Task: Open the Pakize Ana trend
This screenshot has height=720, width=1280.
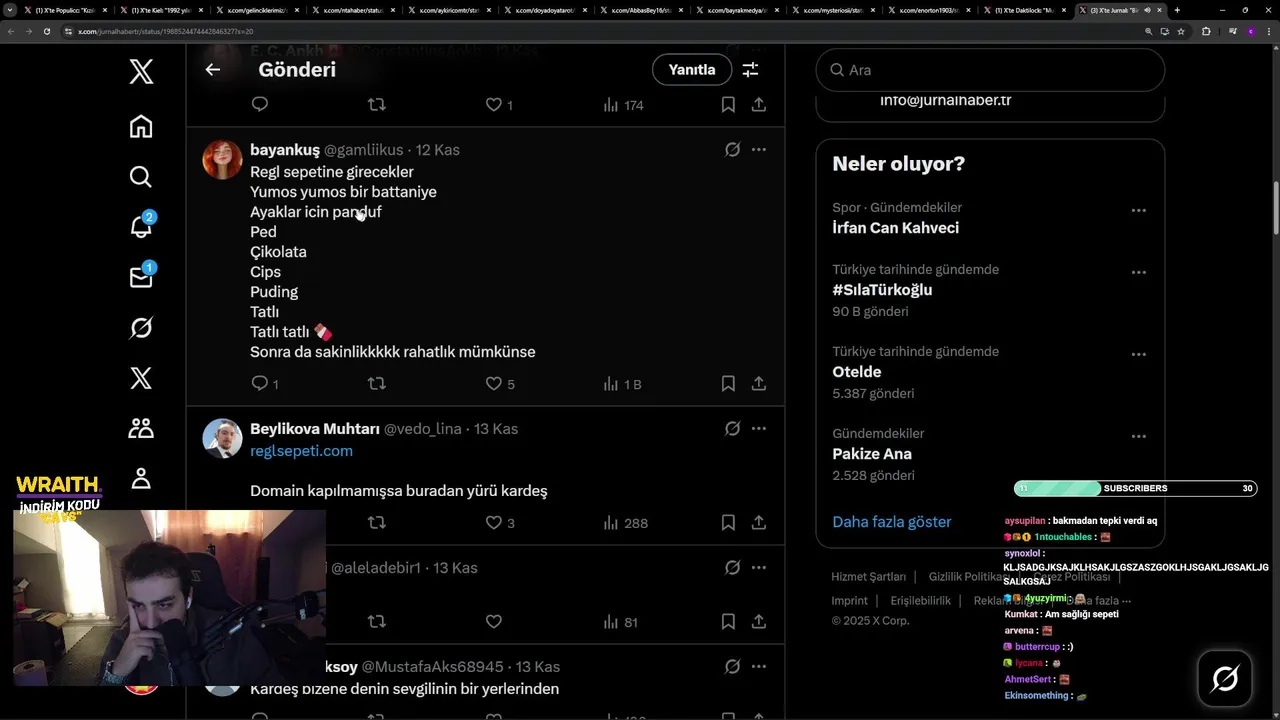Action: (872, 454)
